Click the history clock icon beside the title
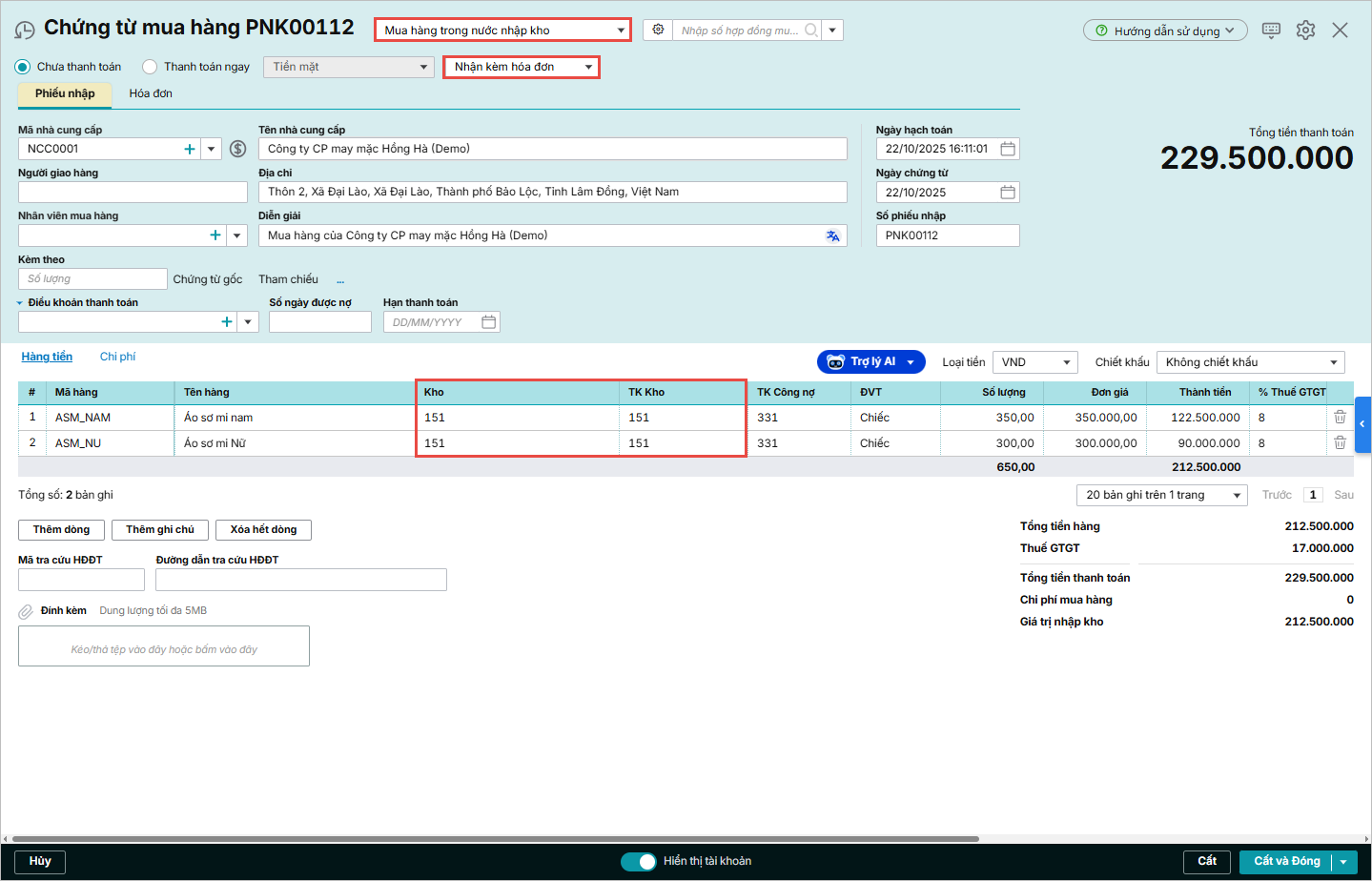Image resolution: width=1372 pixels, height=881 pixels. [x=25, y=31]
